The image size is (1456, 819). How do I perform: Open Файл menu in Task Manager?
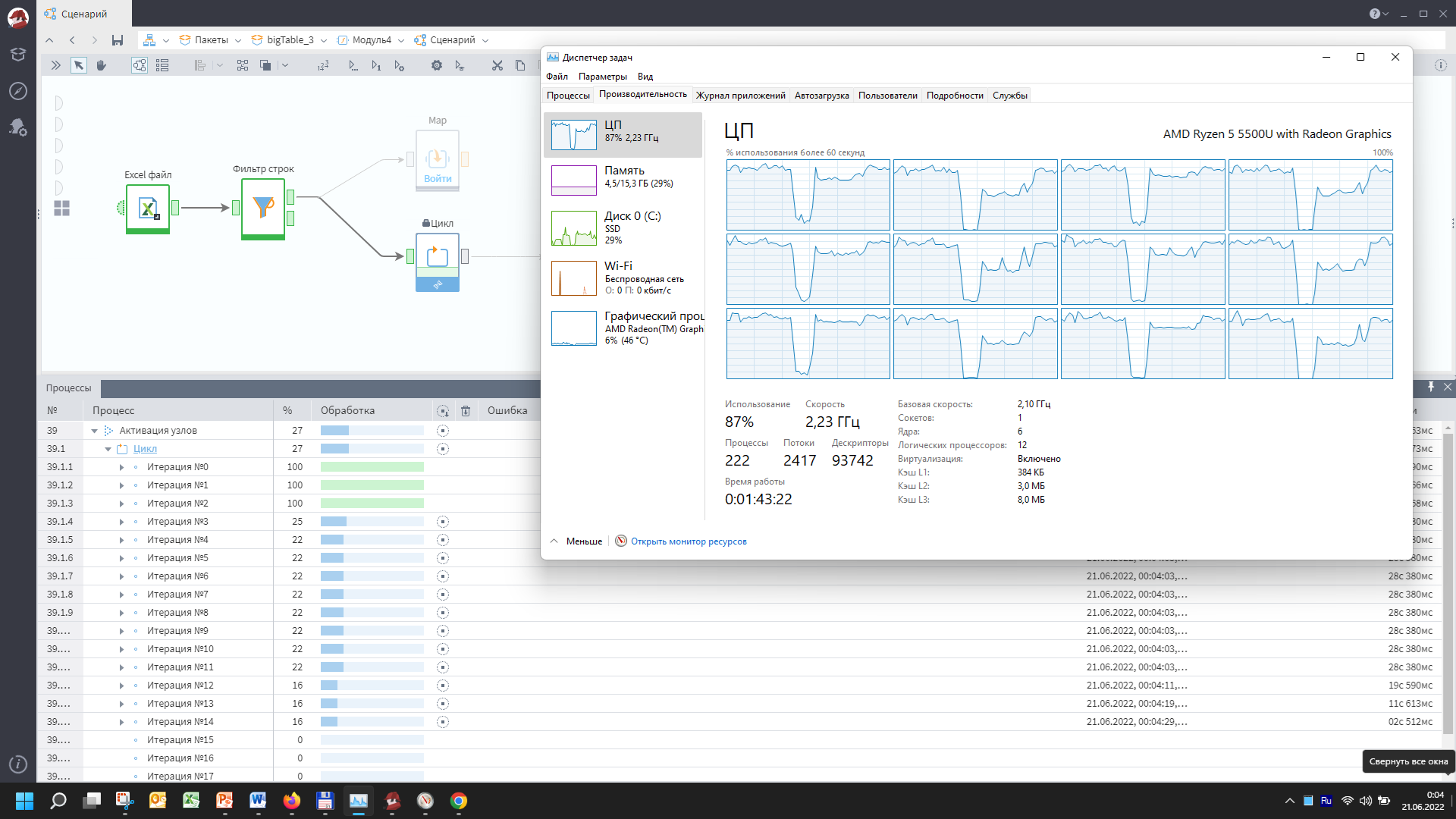pyautogui.click(x=557, y=77)
